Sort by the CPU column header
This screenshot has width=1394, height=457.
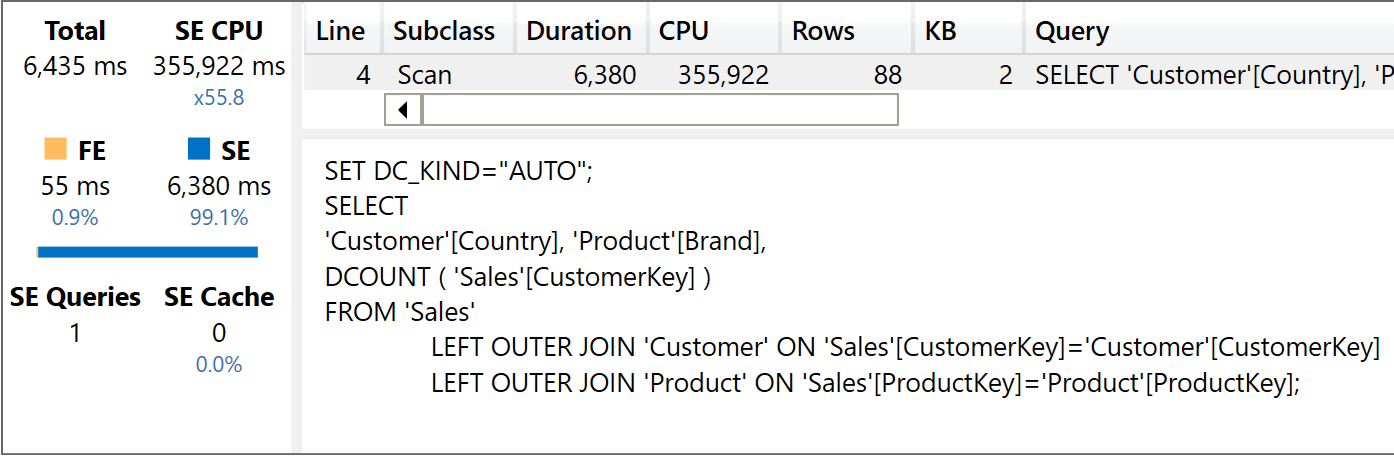(x=714, y=31)
